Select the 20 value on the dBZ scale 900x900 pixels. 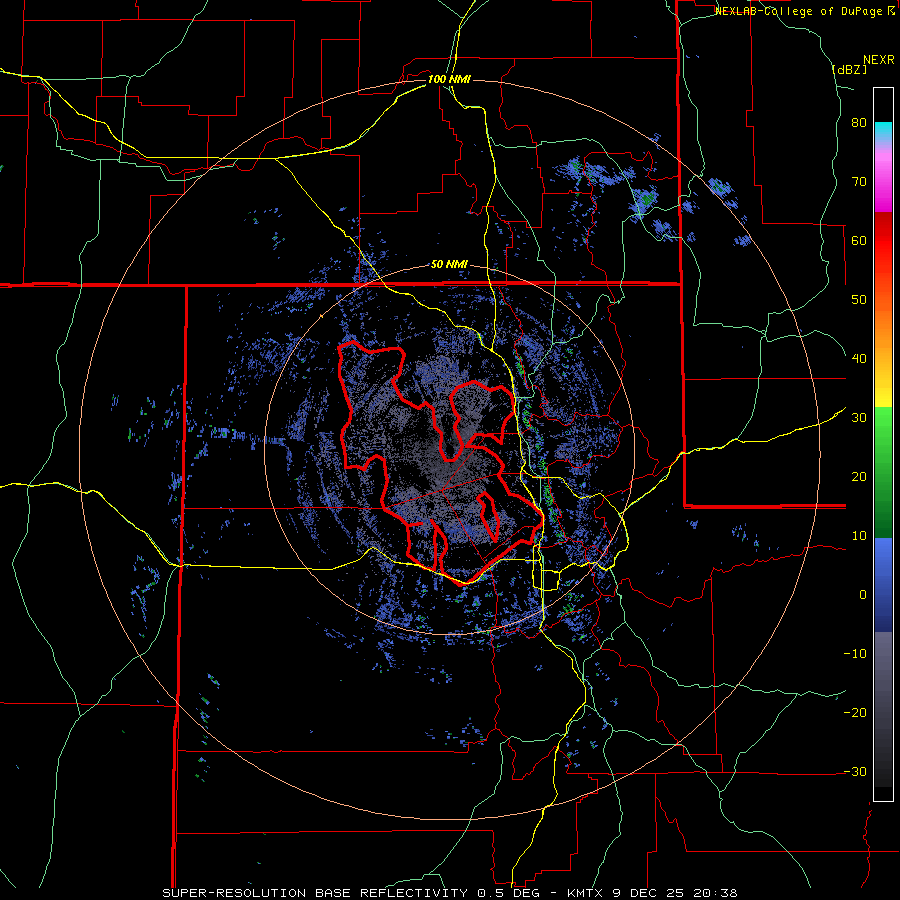pos(859,477)
